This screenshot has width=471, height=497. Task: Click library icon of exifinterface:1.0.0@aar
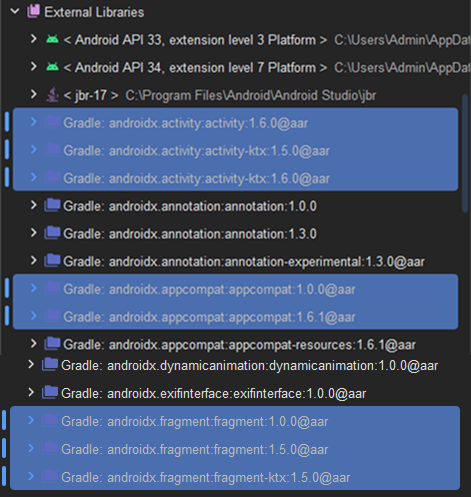tap(50, 393)
